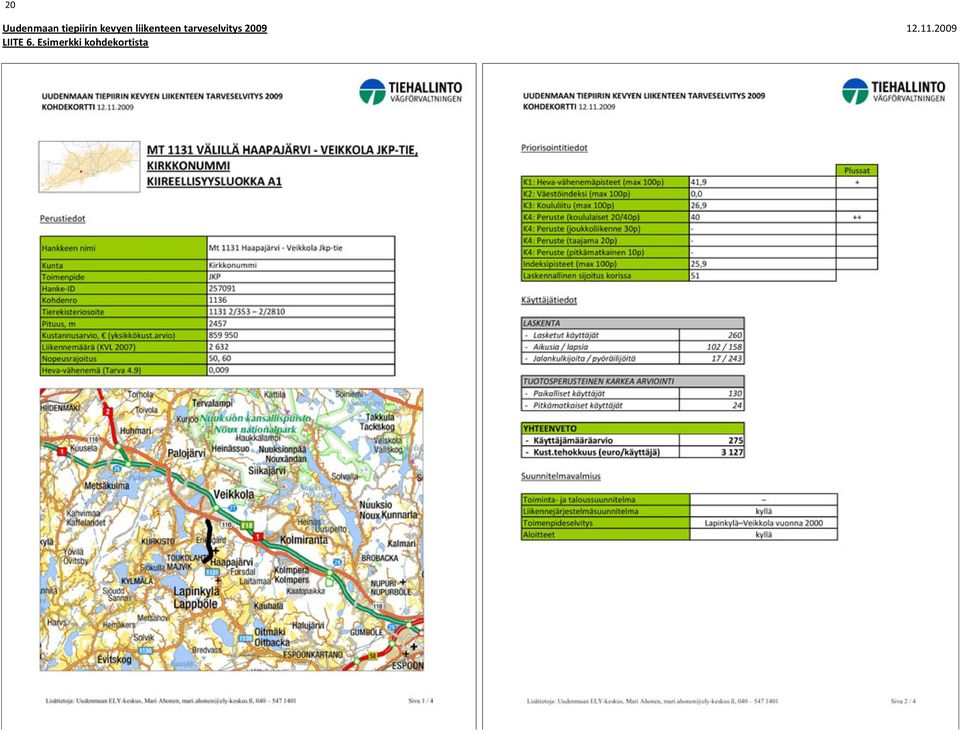The width and height of the screenshot is (960, 731).
Task: Select the Pituus value 2457
Action: (218, 323)
